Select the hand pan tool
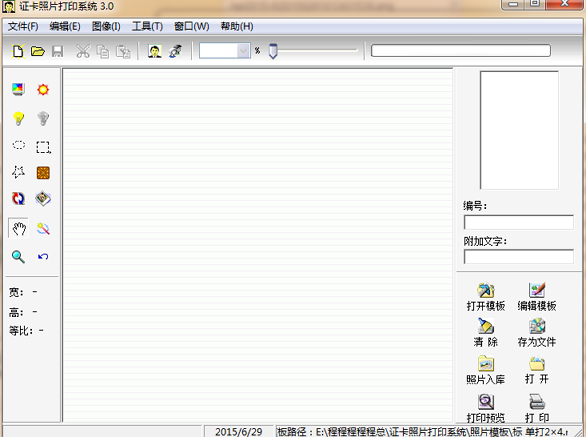 tap(18, 228)
